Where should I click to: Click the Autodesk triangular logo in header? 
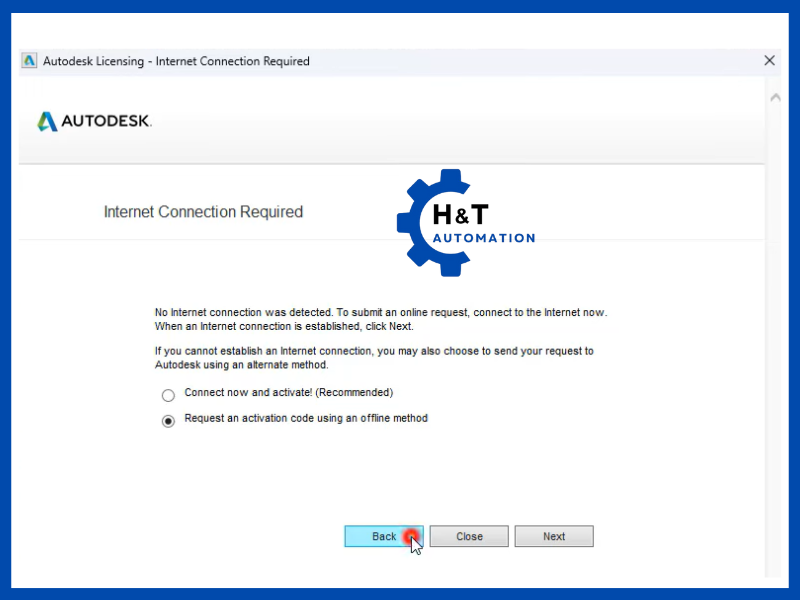click(47, 121)
